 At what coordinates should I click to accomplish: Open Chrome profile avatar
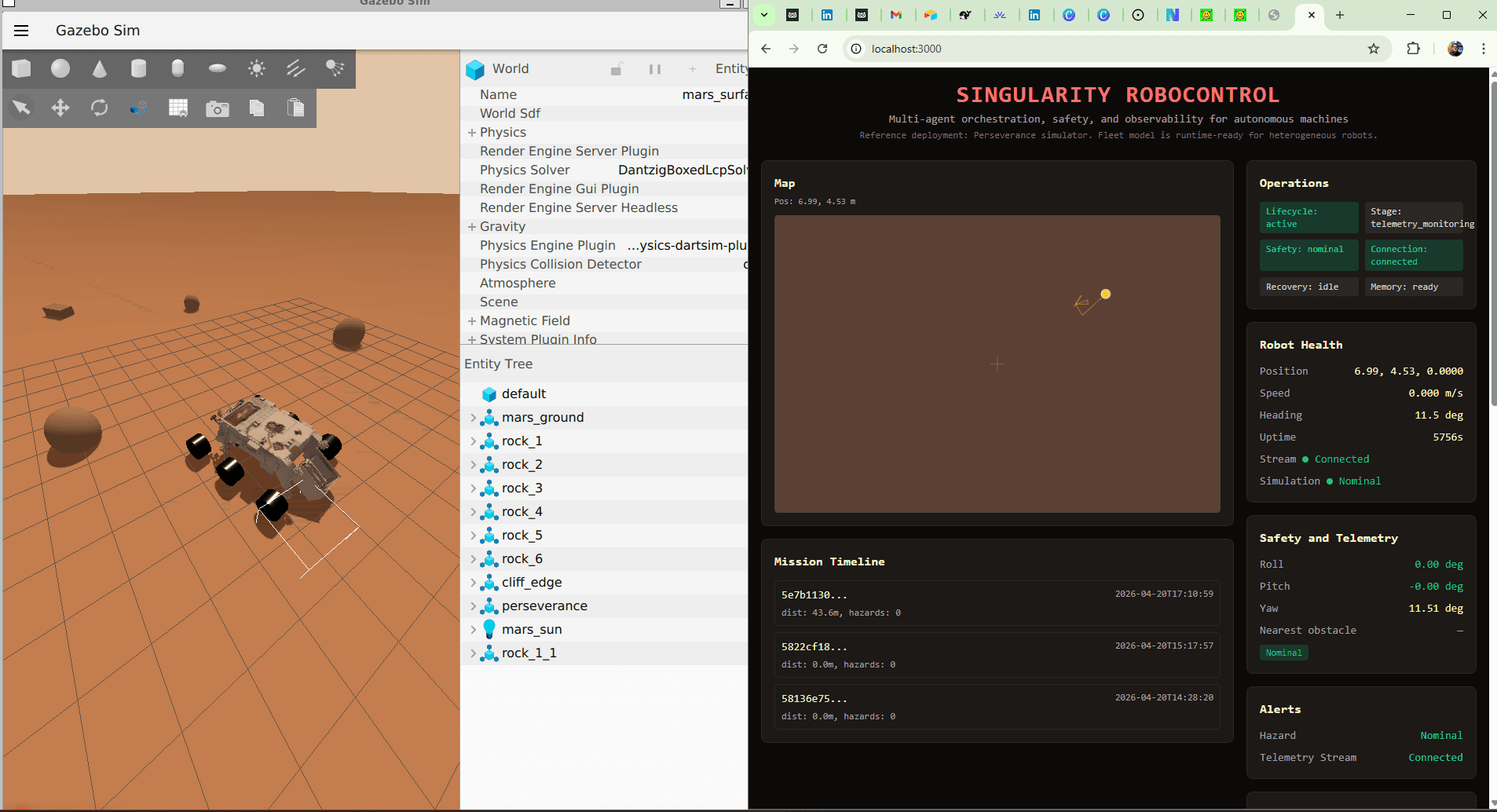tap(1455, 49)
